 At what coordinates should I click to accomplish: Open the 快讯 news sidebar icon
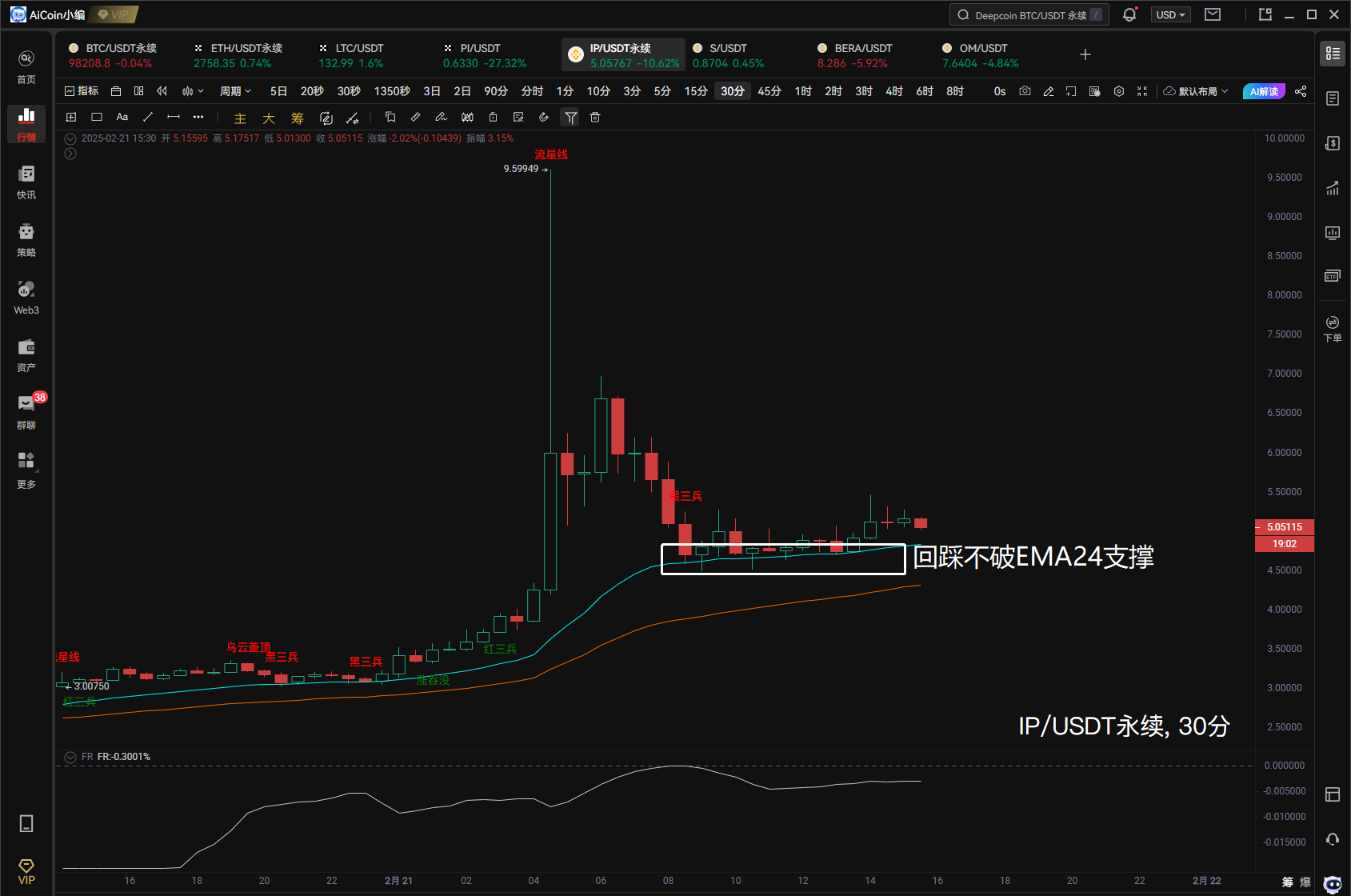pyautogui.click(x=26, y=182)
